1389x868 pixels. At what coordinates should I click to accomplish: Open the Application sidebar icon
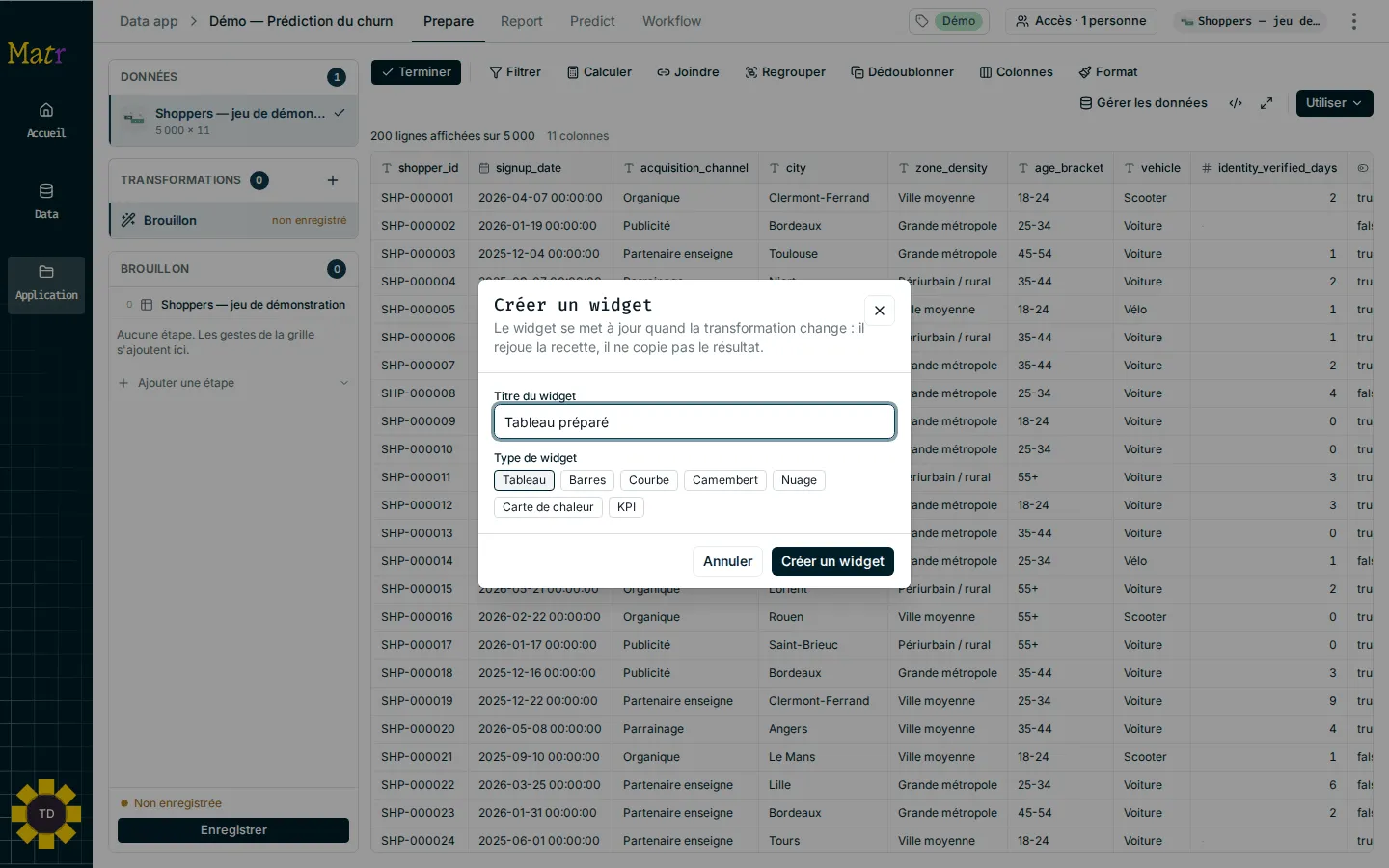click(46, 285)
